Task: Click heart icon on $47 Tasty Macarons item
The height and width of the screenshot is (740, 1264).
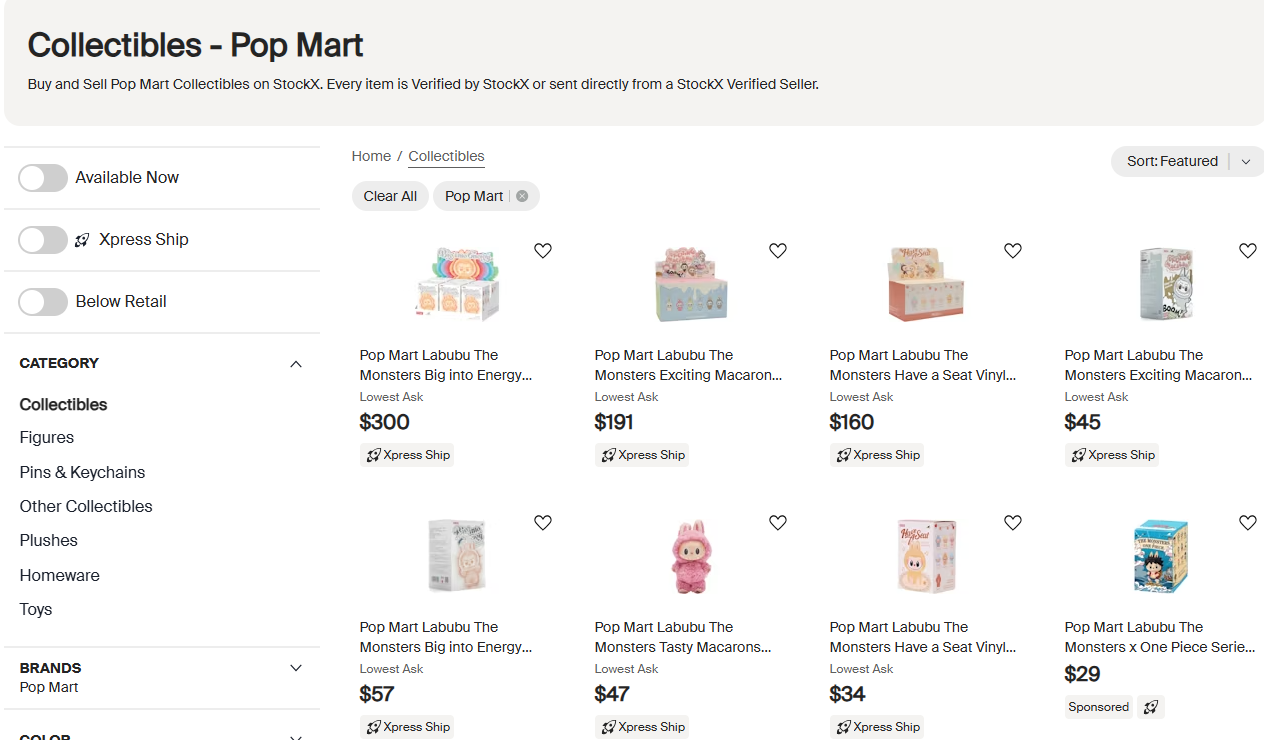Action: point(778,523)
